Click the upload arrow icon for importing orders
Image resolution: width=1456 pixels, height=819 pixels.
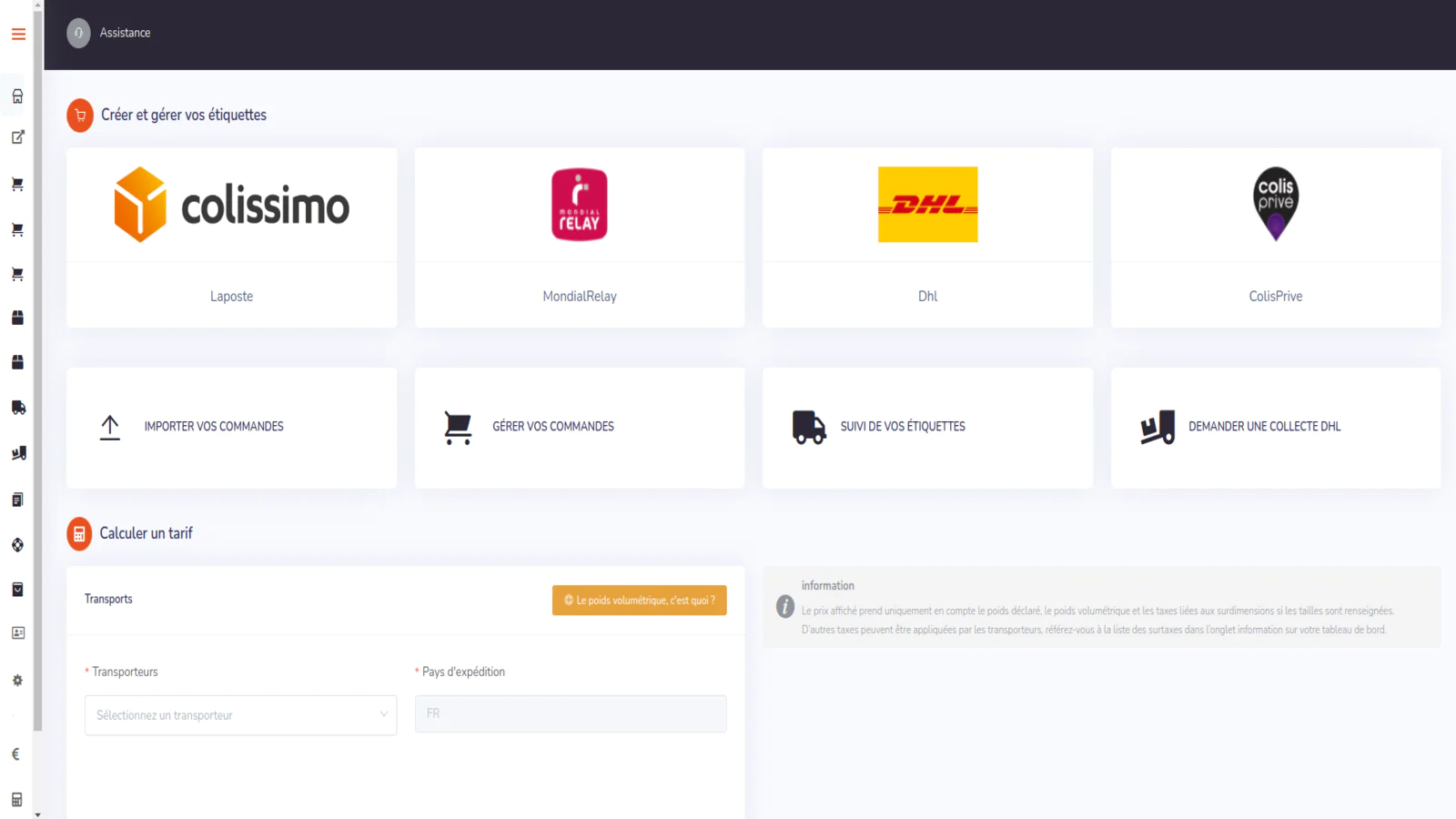coord(110,428)
